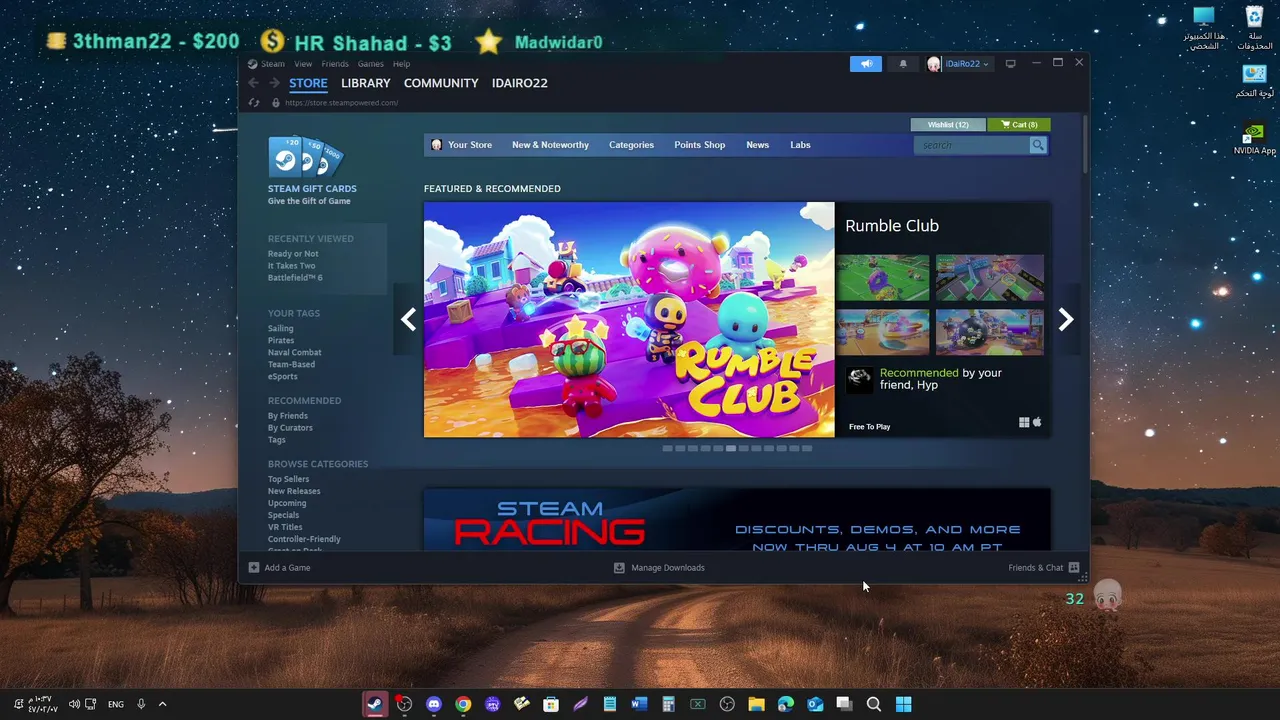Viewport: 1280px width, 720px height.
Task: View first Rumble Club screenshot thumbnail
Action: pos(883,277)
